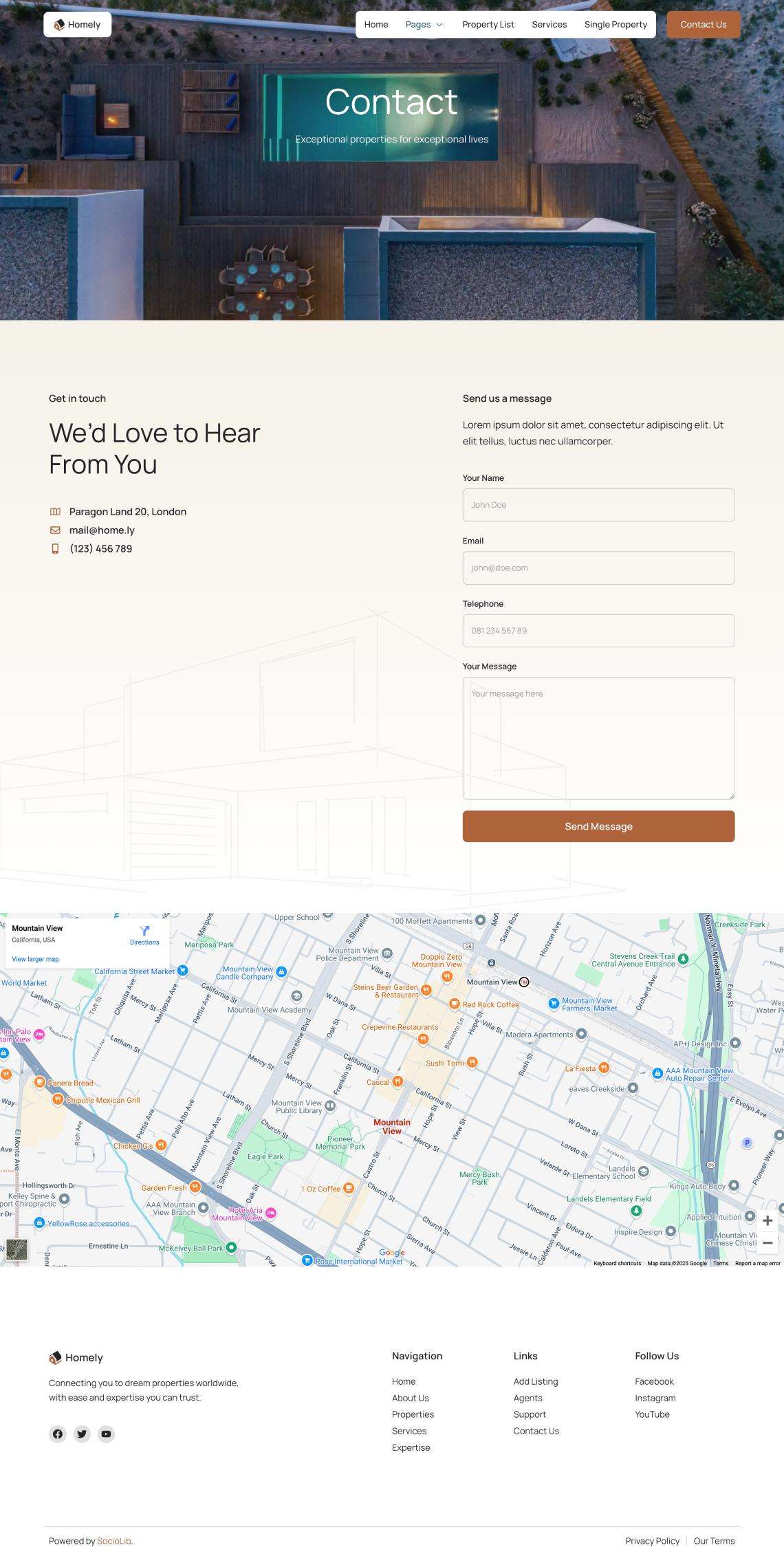
Task: Zoom out the map with minus button
Action: click(x=767, y=1242)
